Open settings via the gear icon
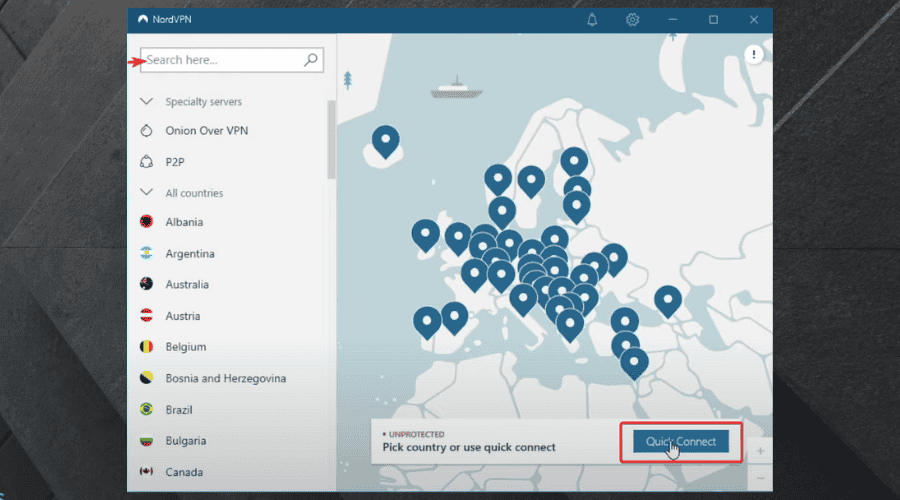900x500 pixels. [x=632, y=20]
